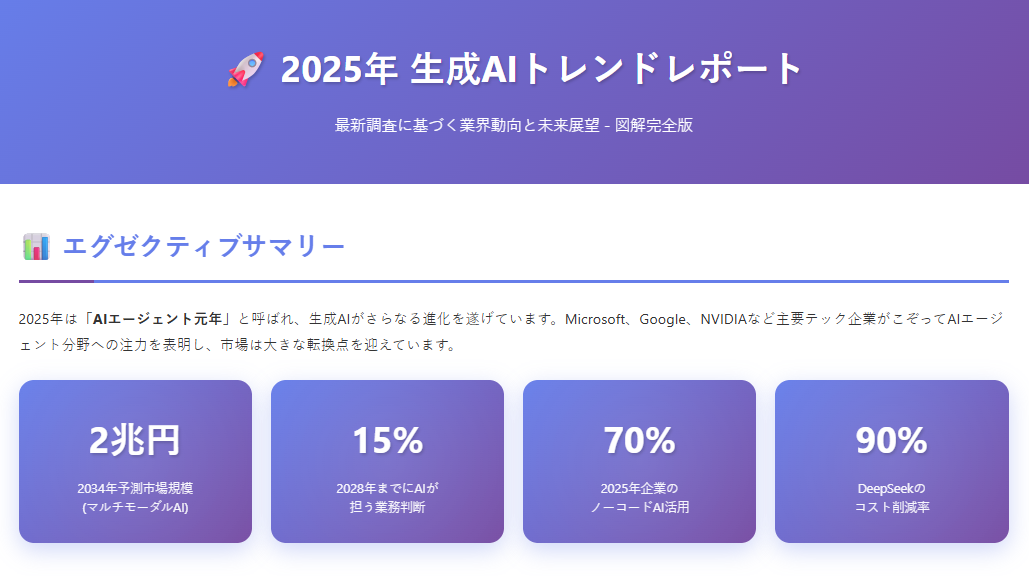Click the word NVIDIA in the summary paragraph

pos(728,319)
